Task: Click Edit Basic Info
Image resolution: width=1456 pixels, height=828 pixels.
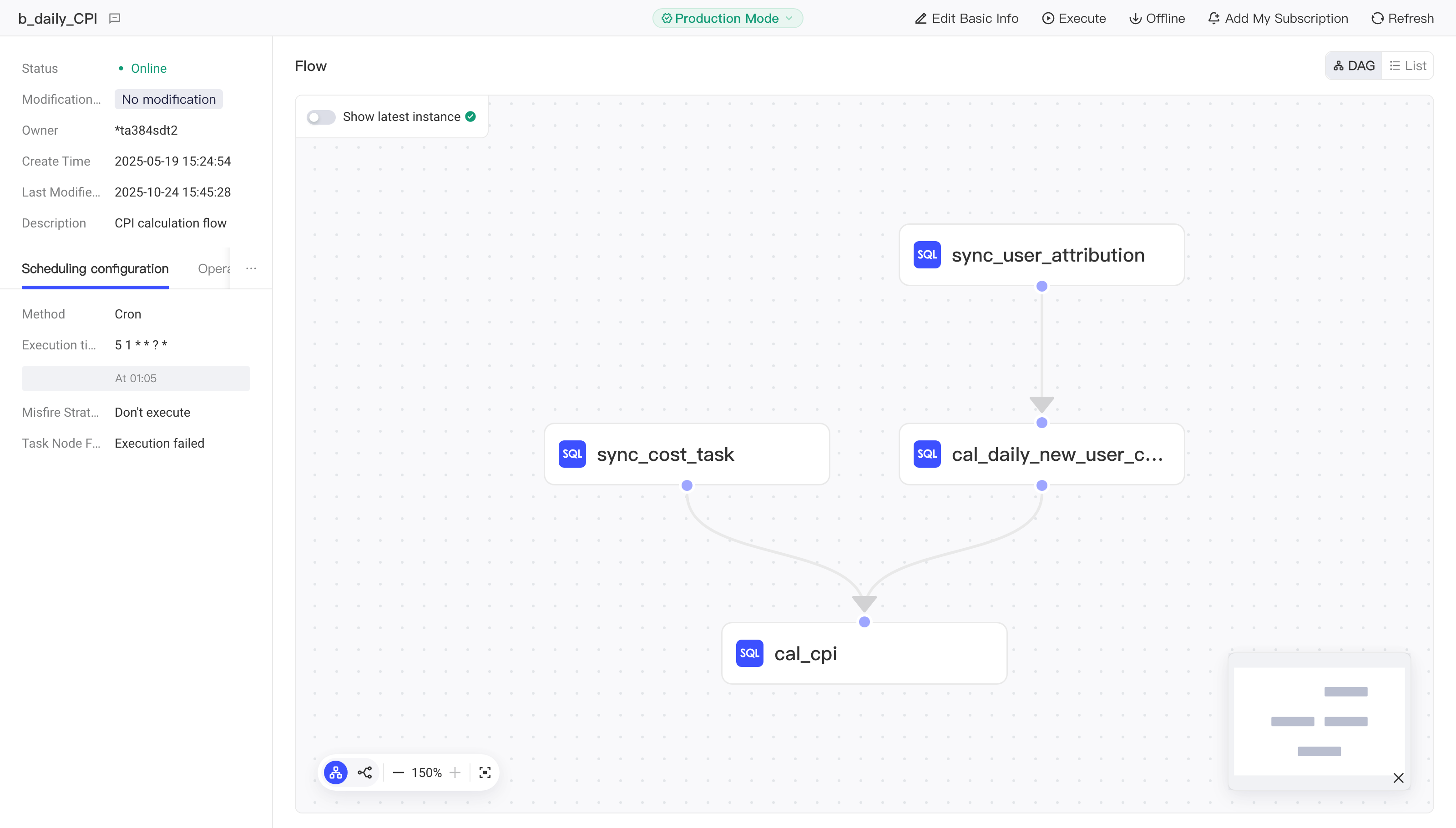Action: pos(966,18)
